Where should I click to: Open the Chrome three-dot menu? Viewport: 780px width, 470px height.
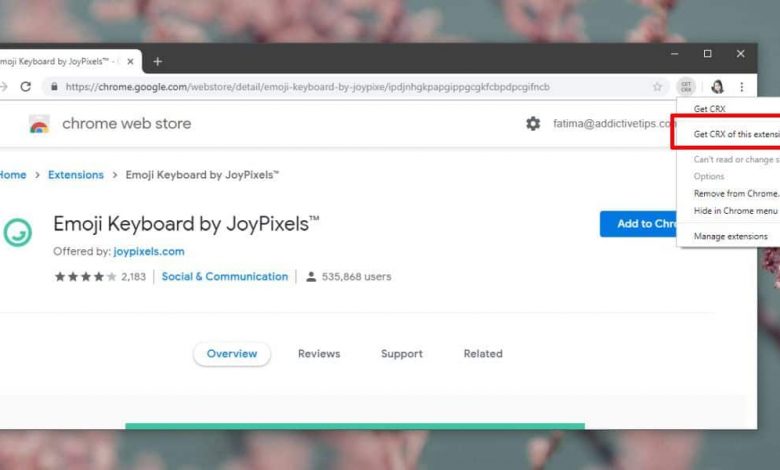click(x=741, y=87)
